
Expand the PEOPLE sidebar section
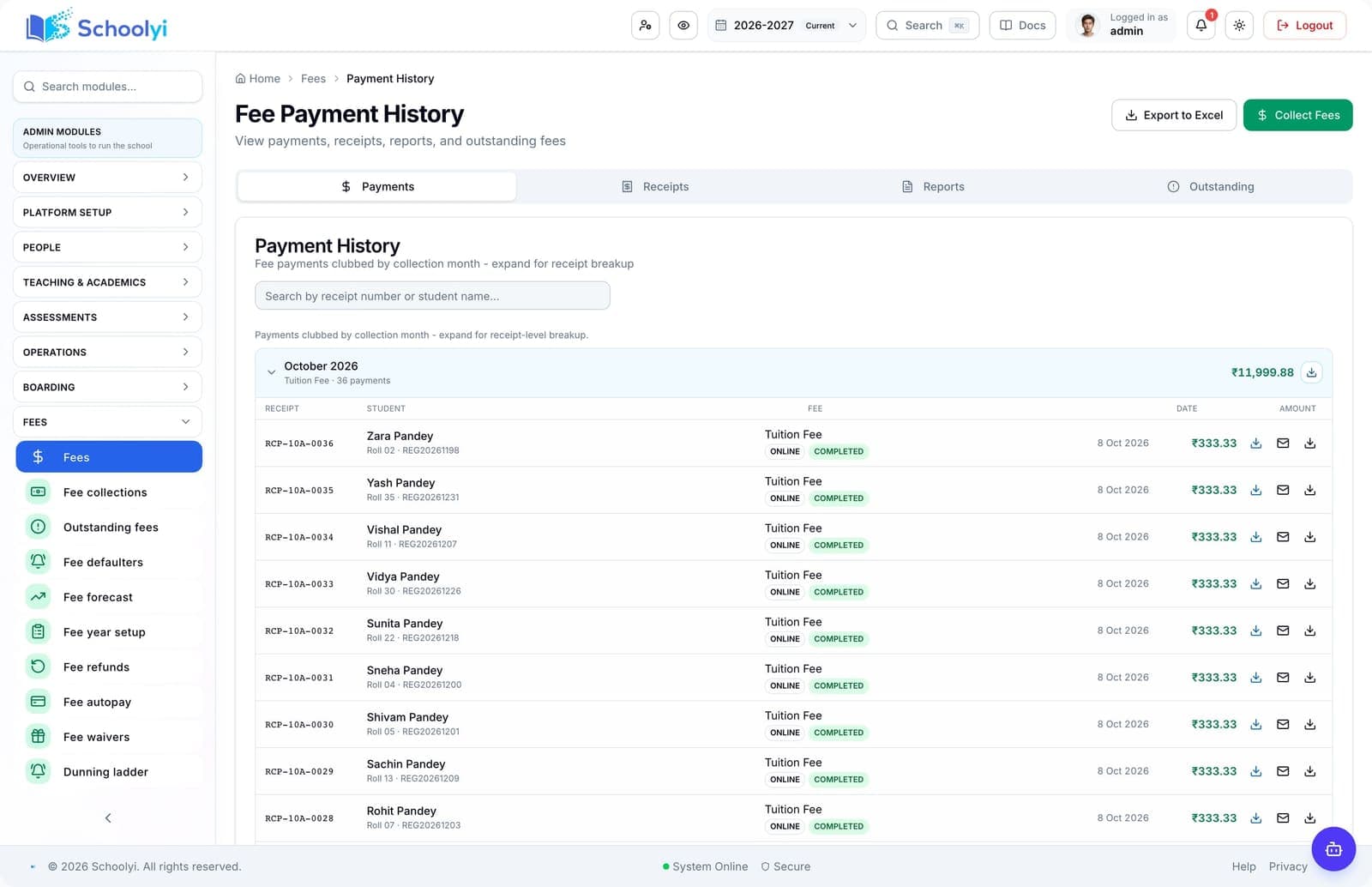pos(107,247)
